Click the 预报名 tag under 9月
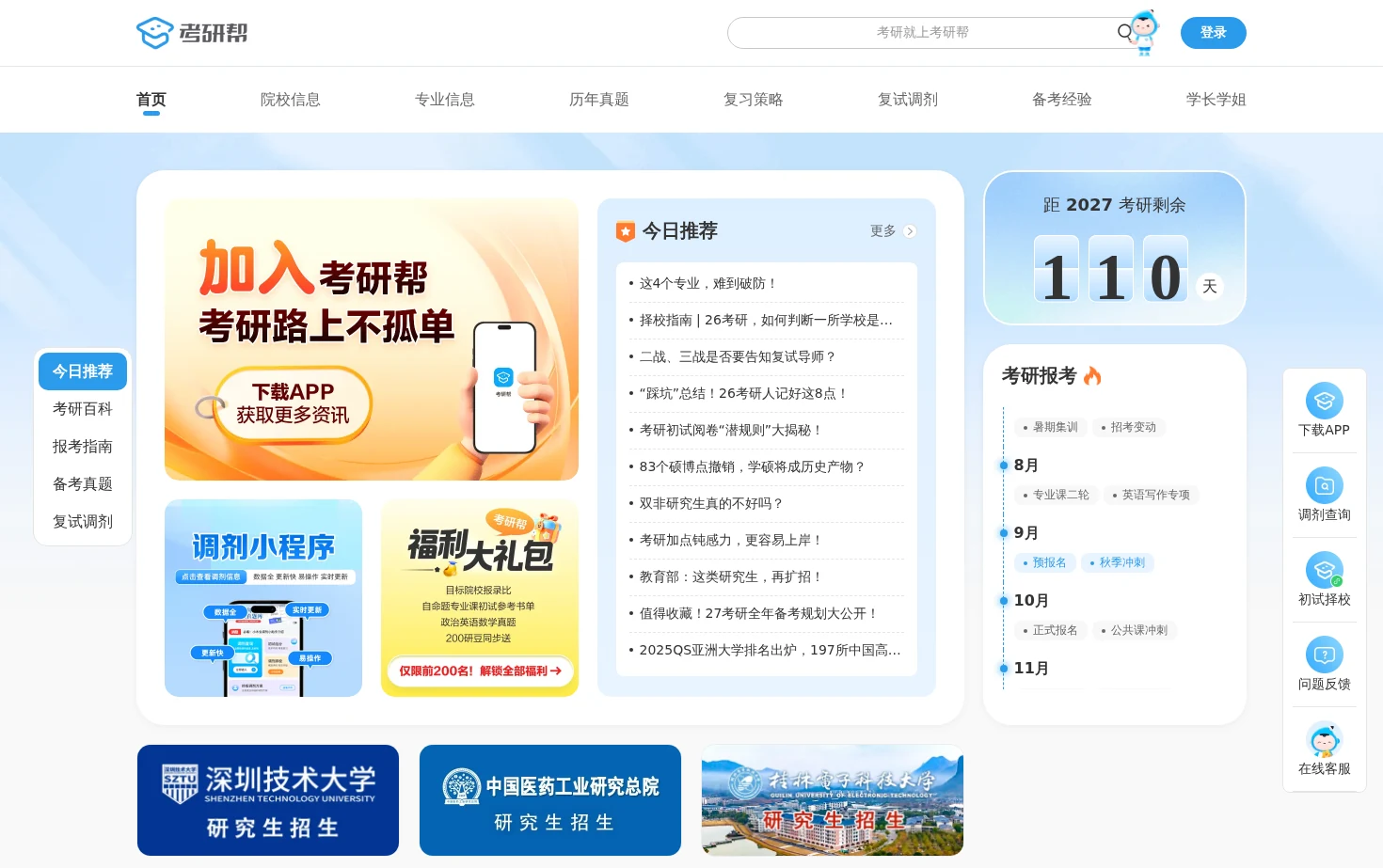Image resolution: width=1383 pixels, height=868 pixels. tap(1044, 562)
